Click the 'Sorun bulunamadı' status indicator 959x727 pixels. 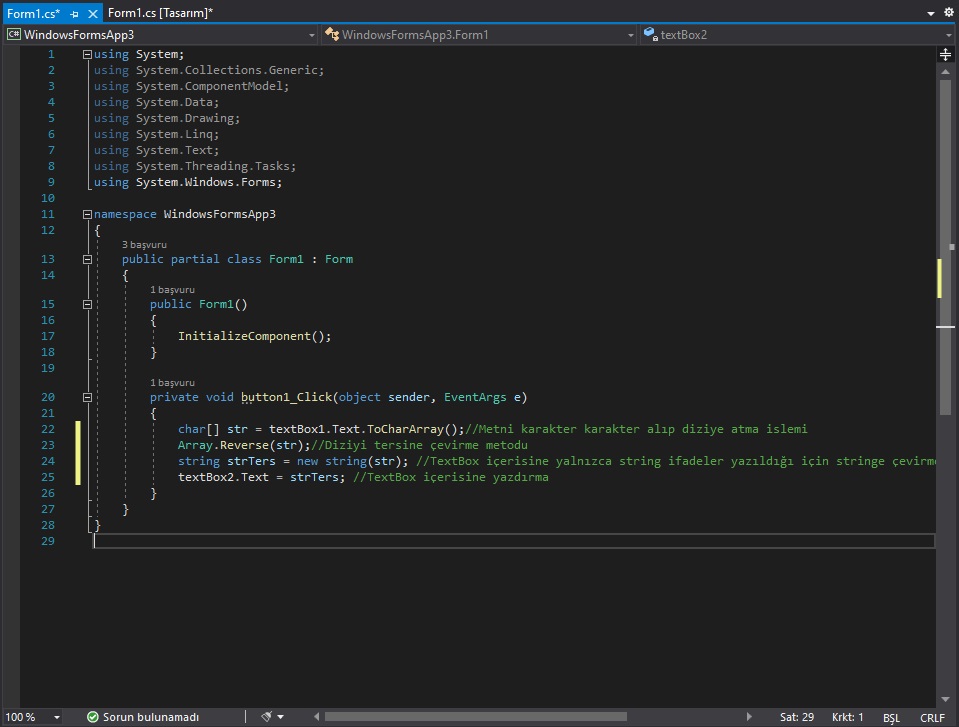[x=143, y=717]
